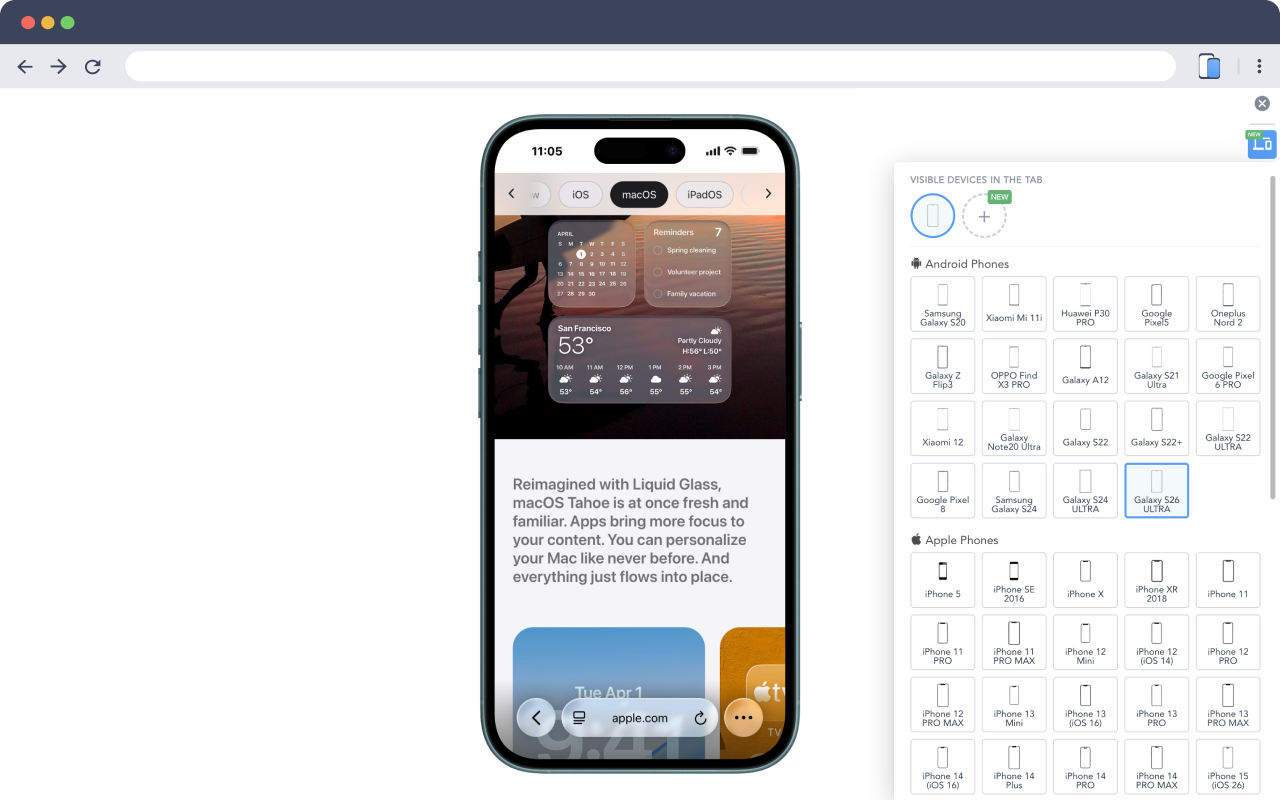Show more tabs with the right chevron
The image size is (1280, 800).
point(768,194)
